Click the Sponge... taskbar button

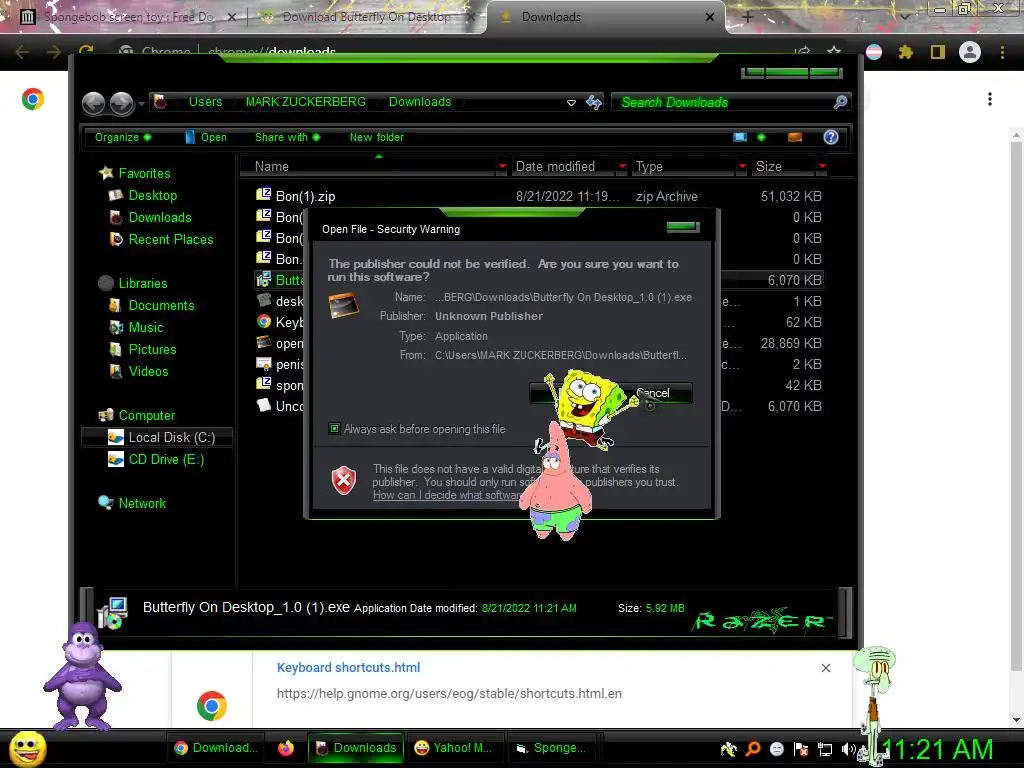tap(551, 748)
